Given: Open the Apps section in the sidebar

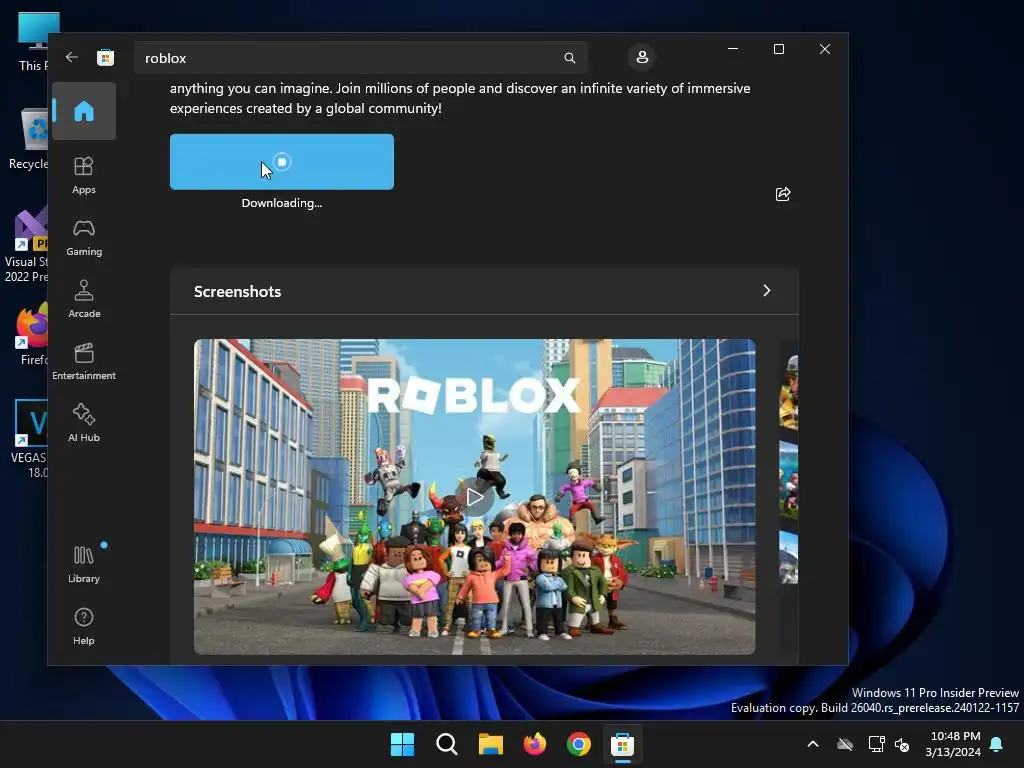Looking at the screenshot, I should tap(84, 175).
